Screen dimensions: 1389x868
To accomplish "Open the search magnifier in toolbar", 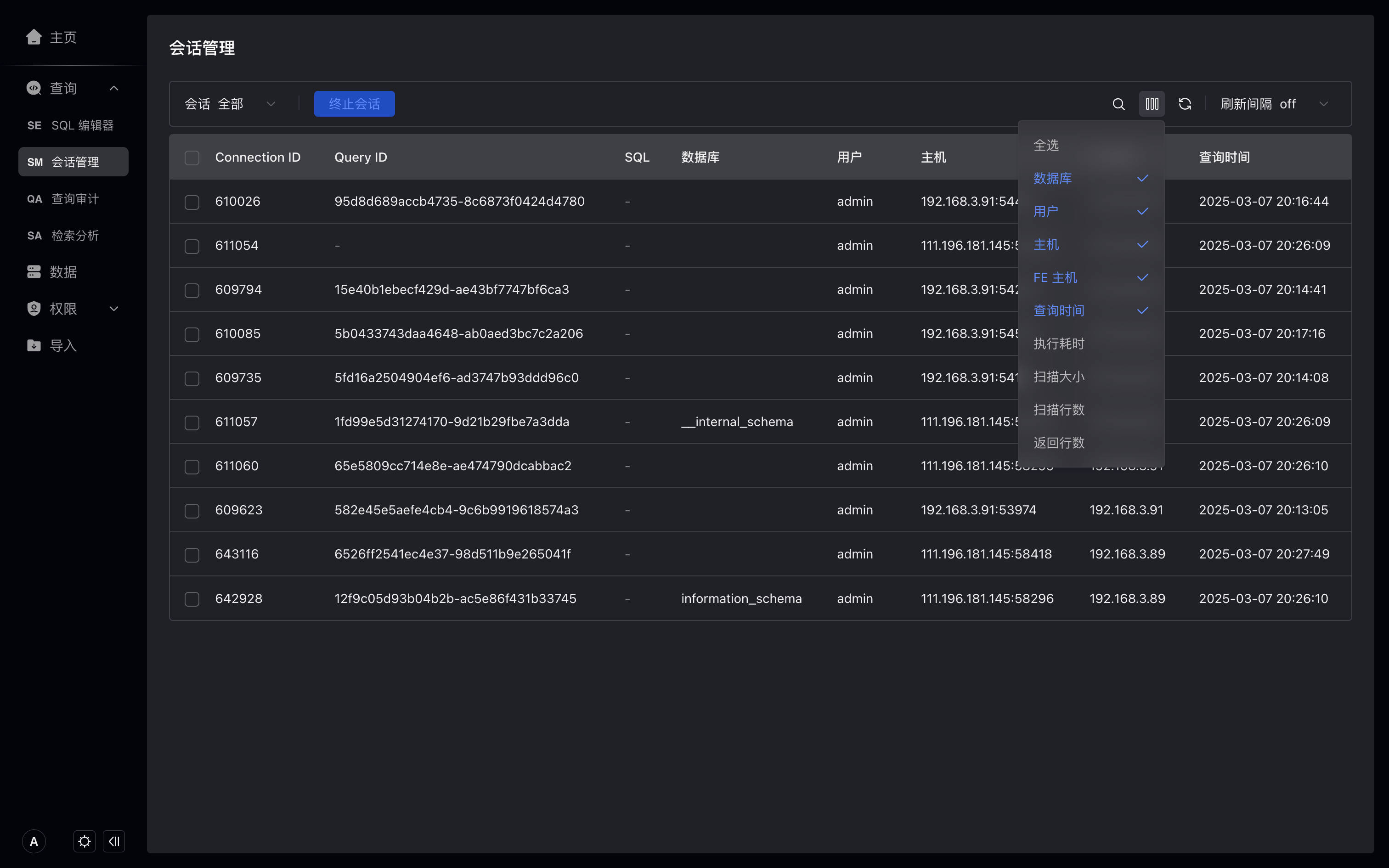I will coord(1118,104).
